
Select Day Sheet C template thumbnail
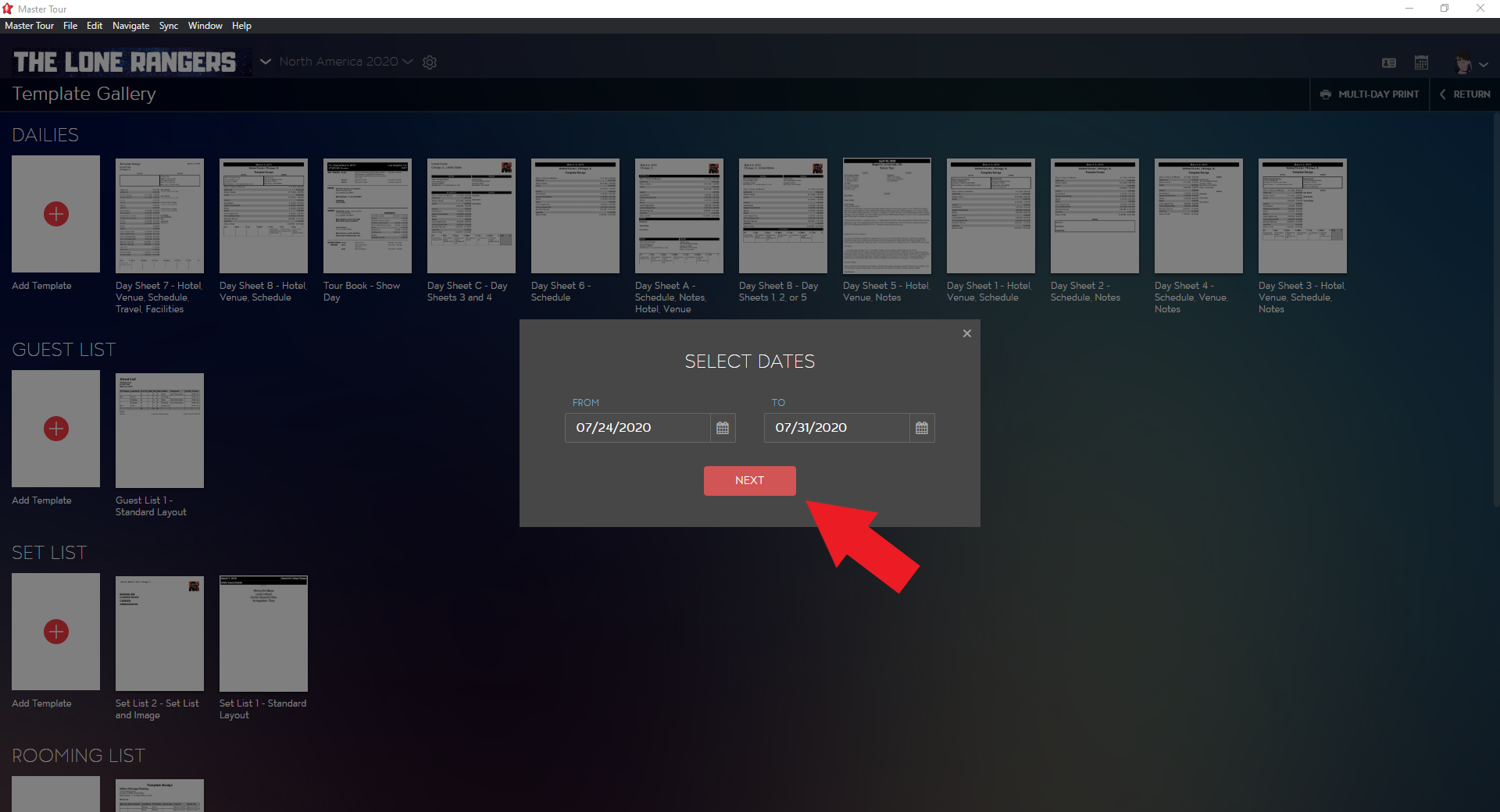click(x=471, y=215)
